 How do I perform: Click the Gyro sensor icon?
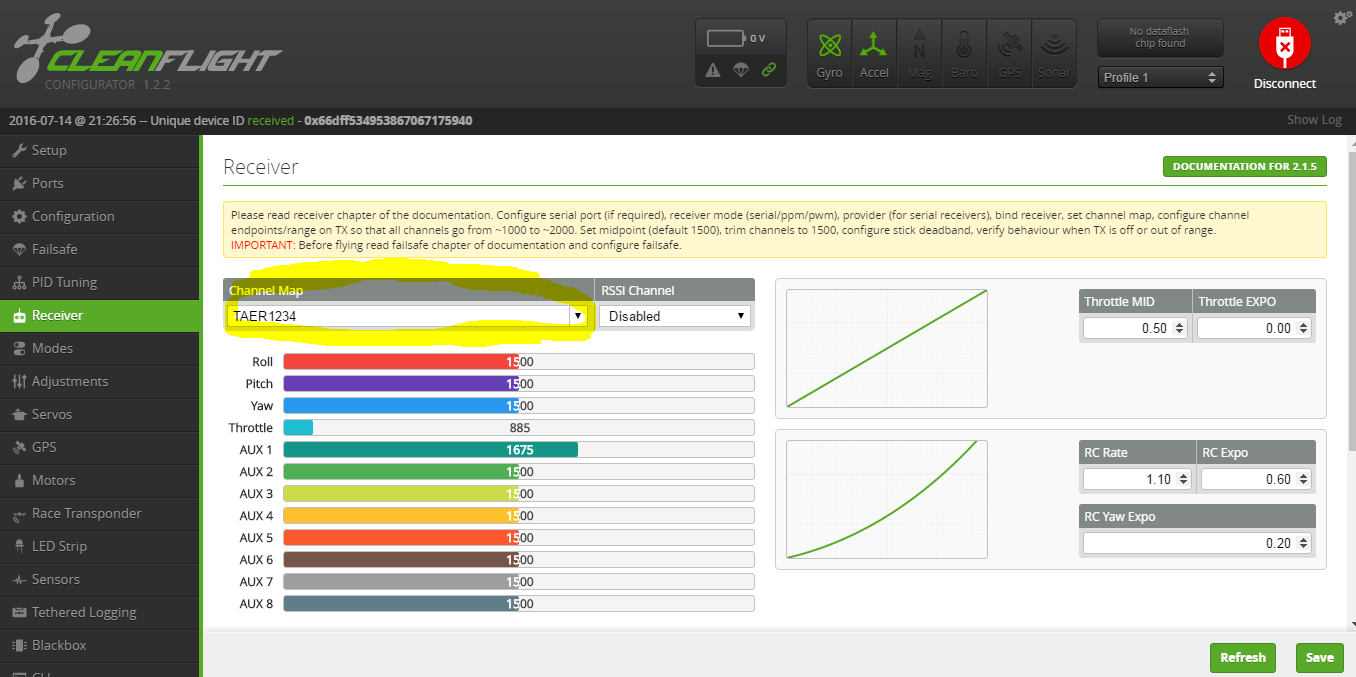pos(829,54)
